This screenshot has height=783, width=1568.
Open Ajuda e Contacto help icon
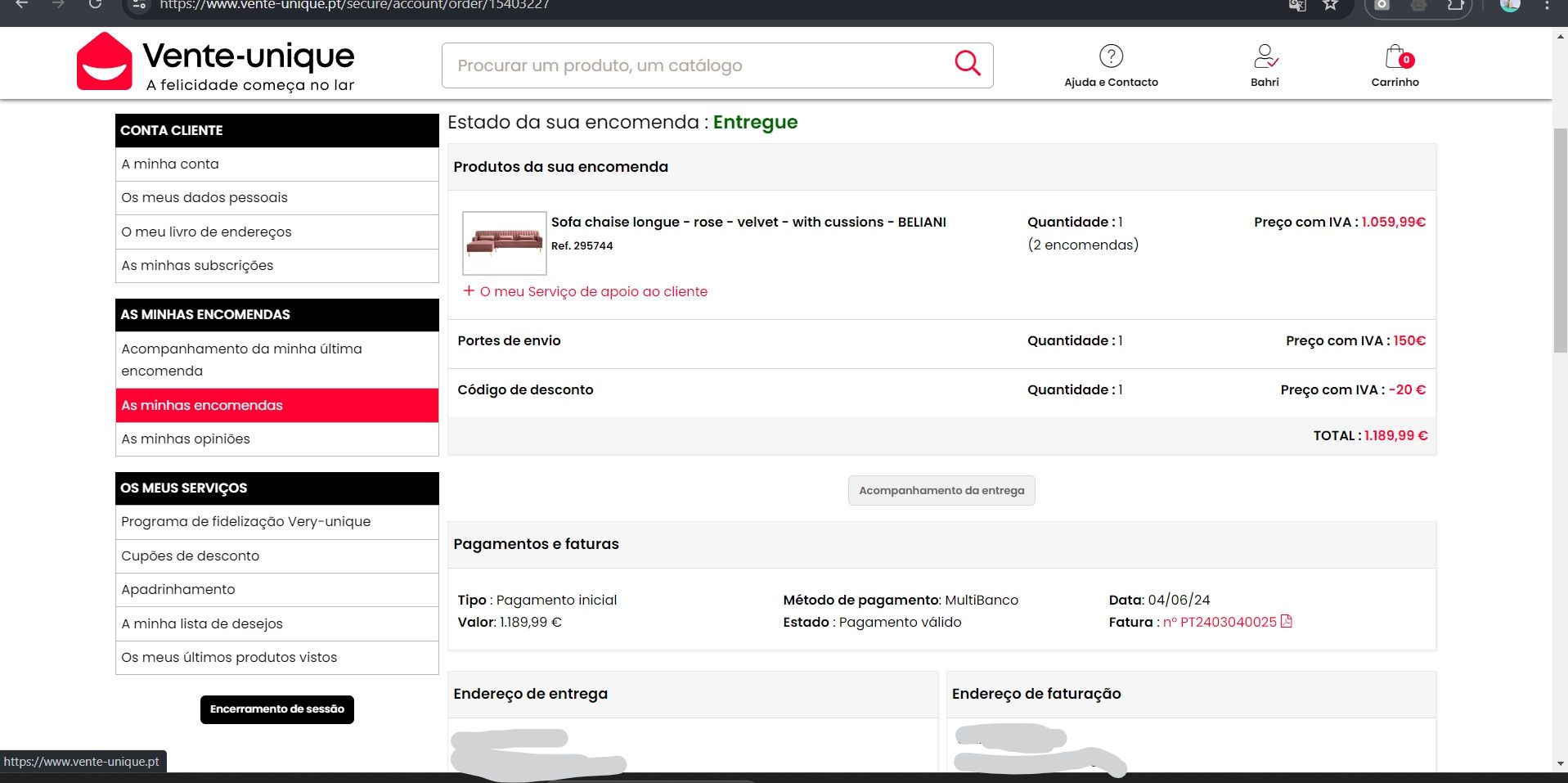pos(1111,56)
